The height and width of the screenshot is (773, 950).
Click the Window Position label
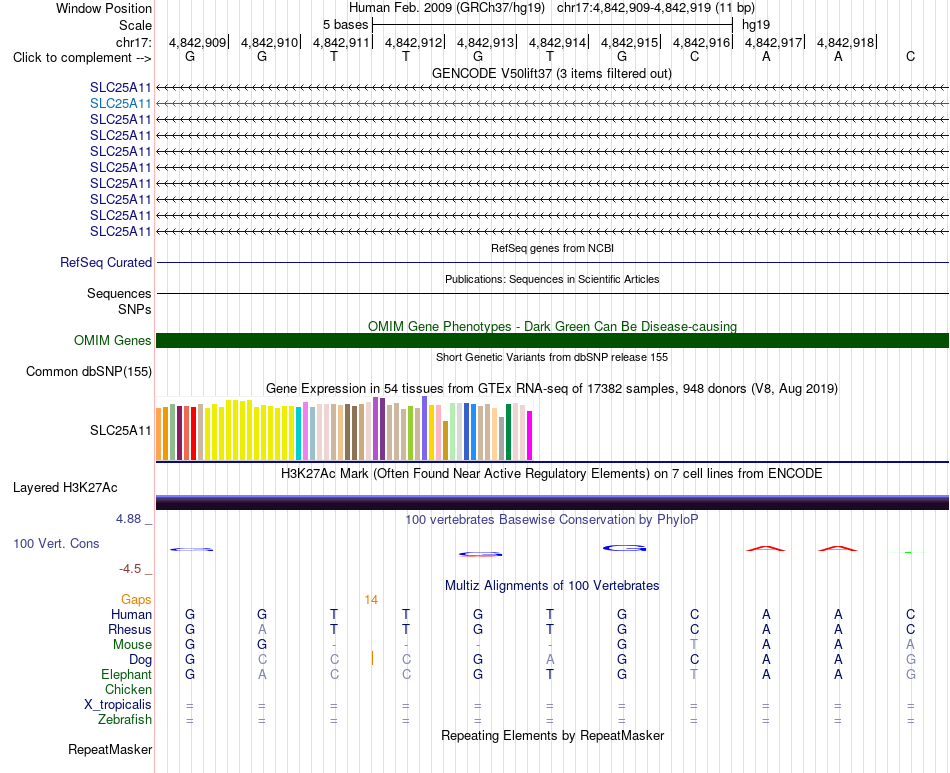click(104, 8)
